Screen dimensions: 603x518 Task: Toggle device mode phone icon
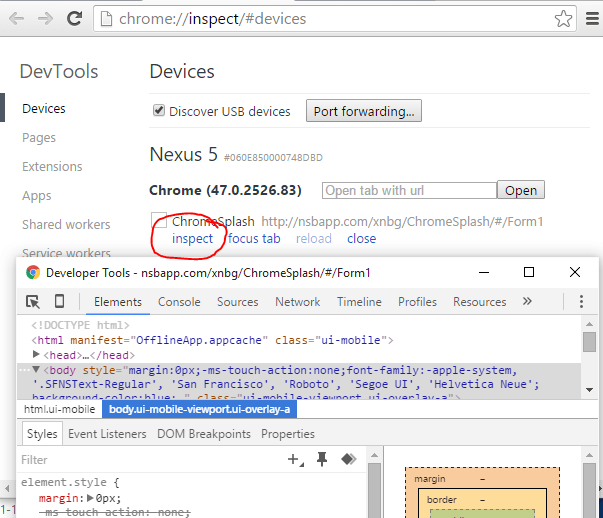(x=60, y=301)
